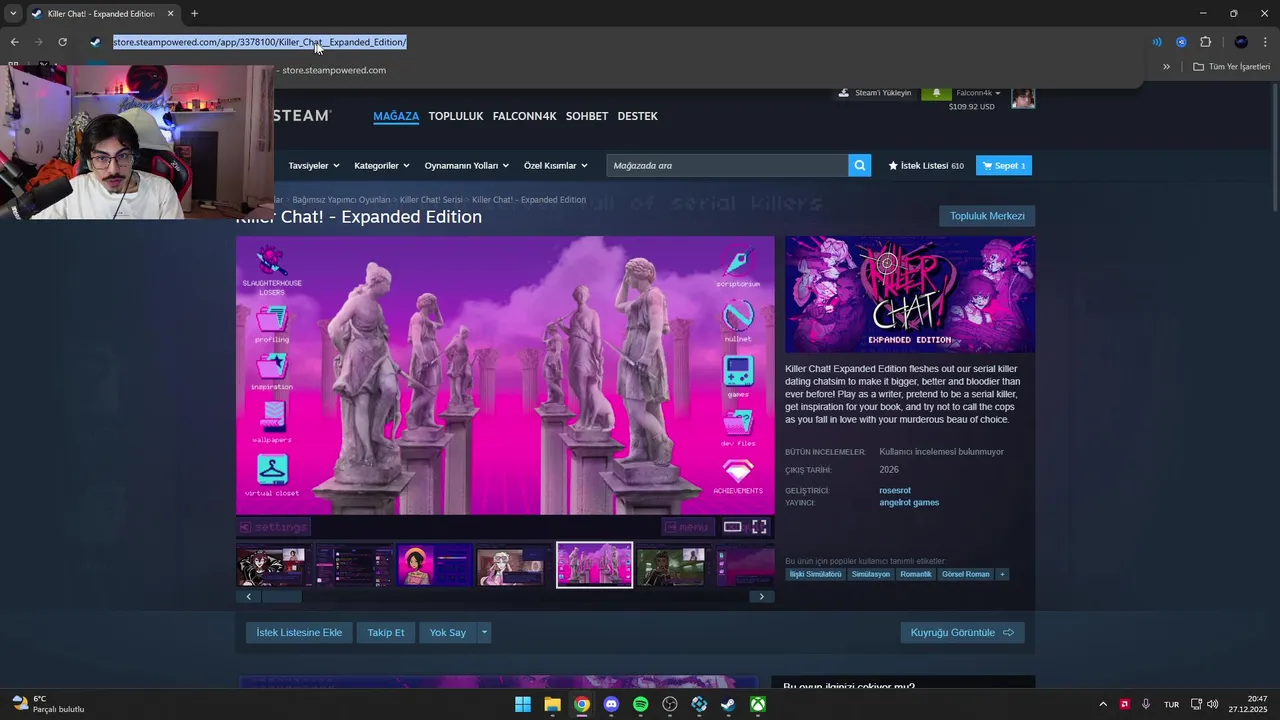Open Discord from the taskbar

tap(611, 704)
